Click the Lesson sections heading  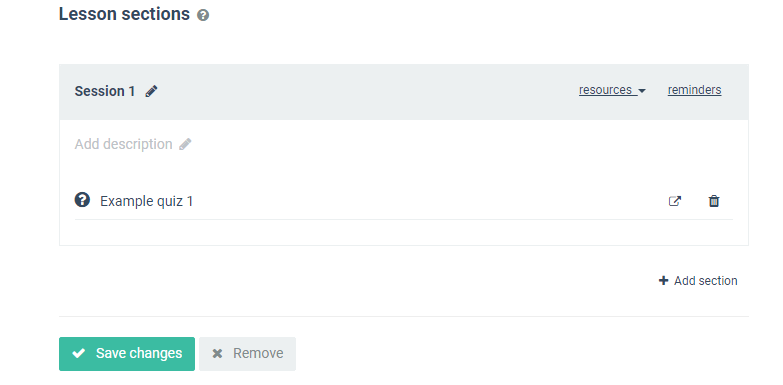click(124, 14)
